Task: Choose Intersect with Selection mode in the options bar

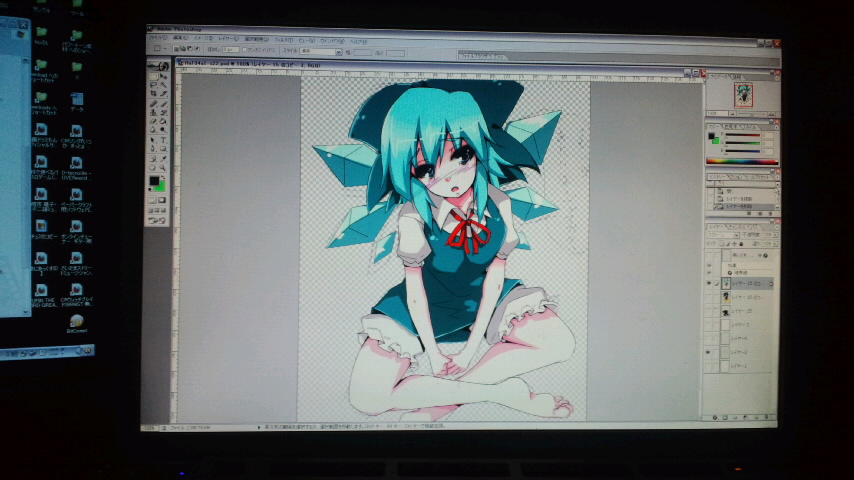Action: [x=197, y=48]
